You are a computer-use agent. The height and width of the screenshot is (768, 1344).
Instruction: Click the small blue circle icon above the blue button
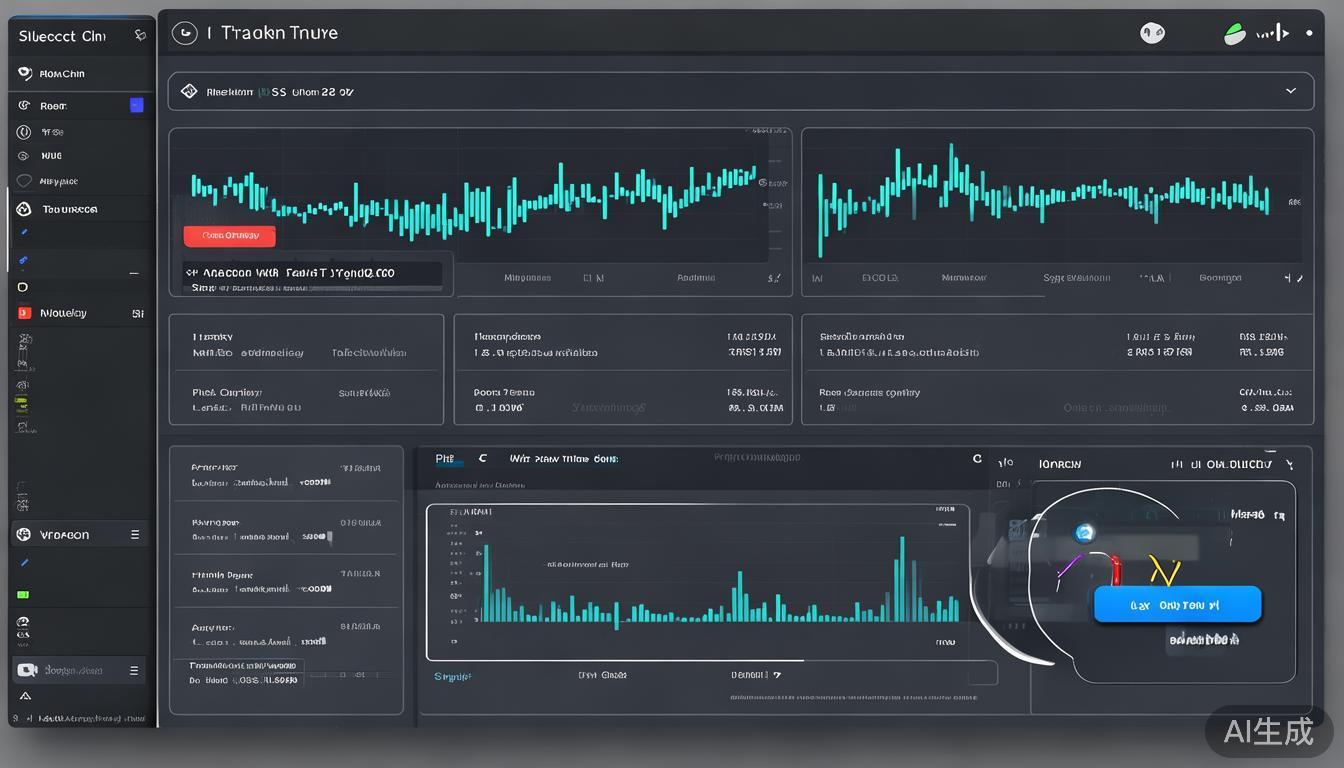pos(1085,532)
